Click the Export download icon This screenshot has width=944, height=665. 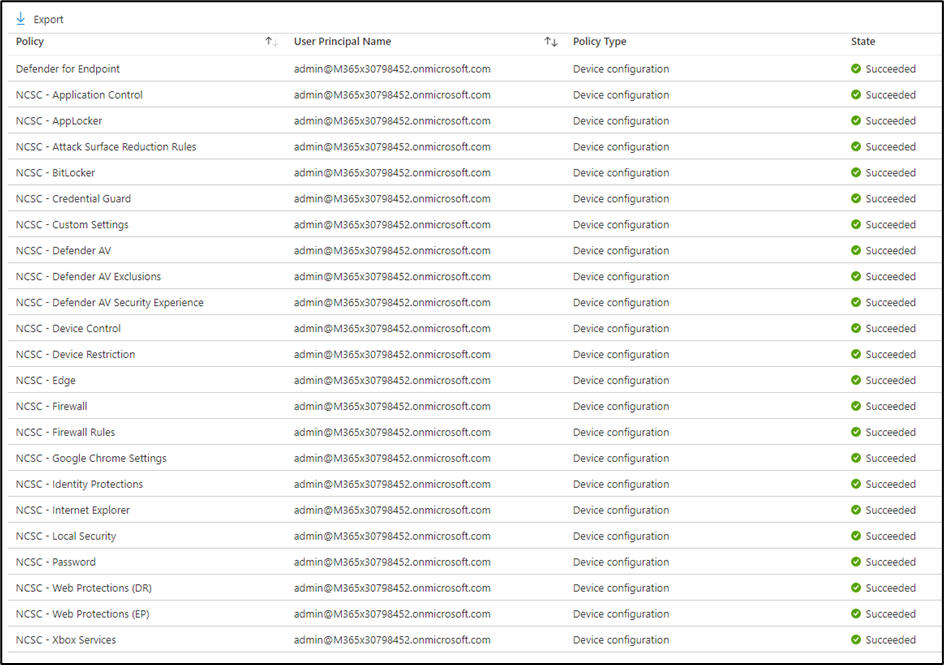tap(20, 19)
